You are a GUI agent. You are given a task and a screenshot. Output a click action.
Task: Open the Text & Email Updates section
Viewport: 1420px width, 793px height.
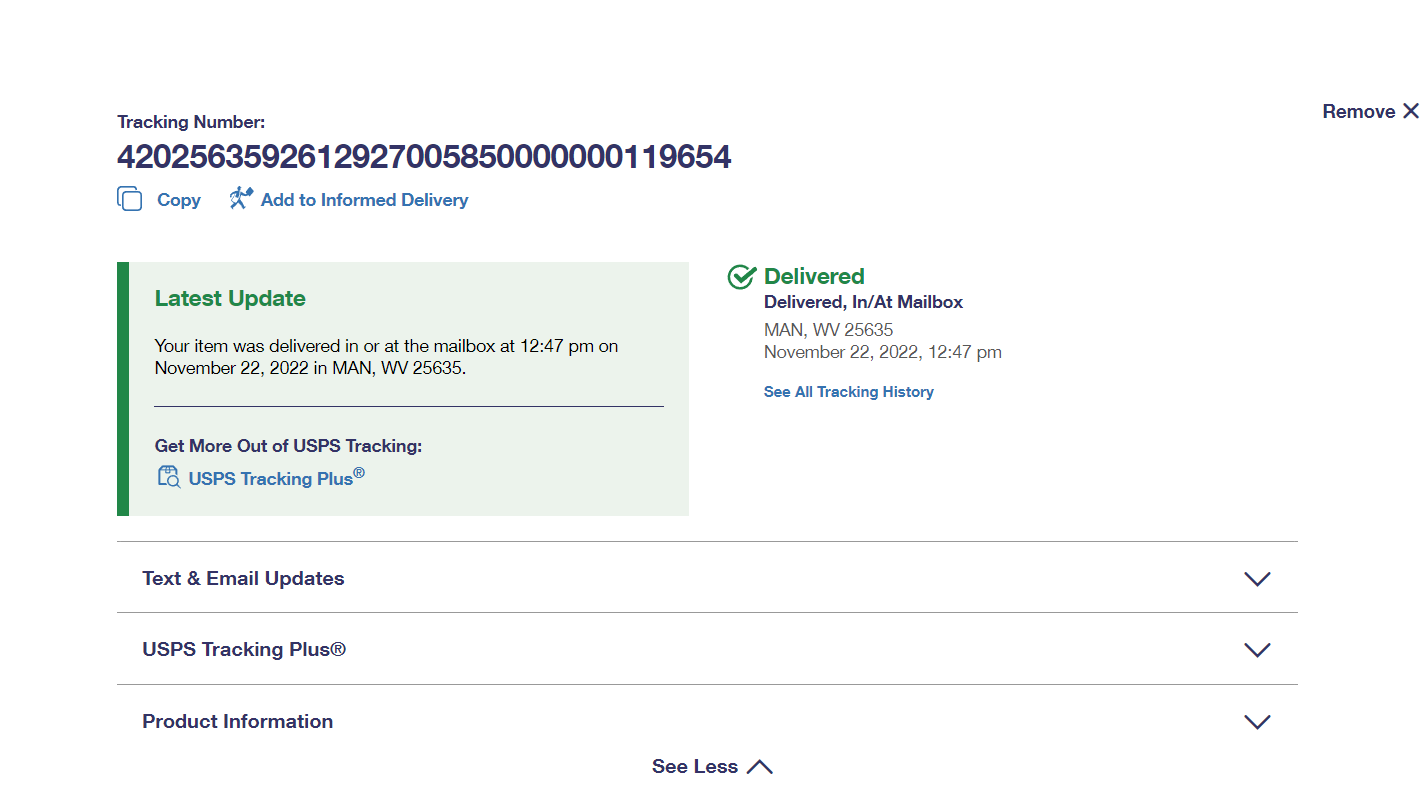pos(243,578)
